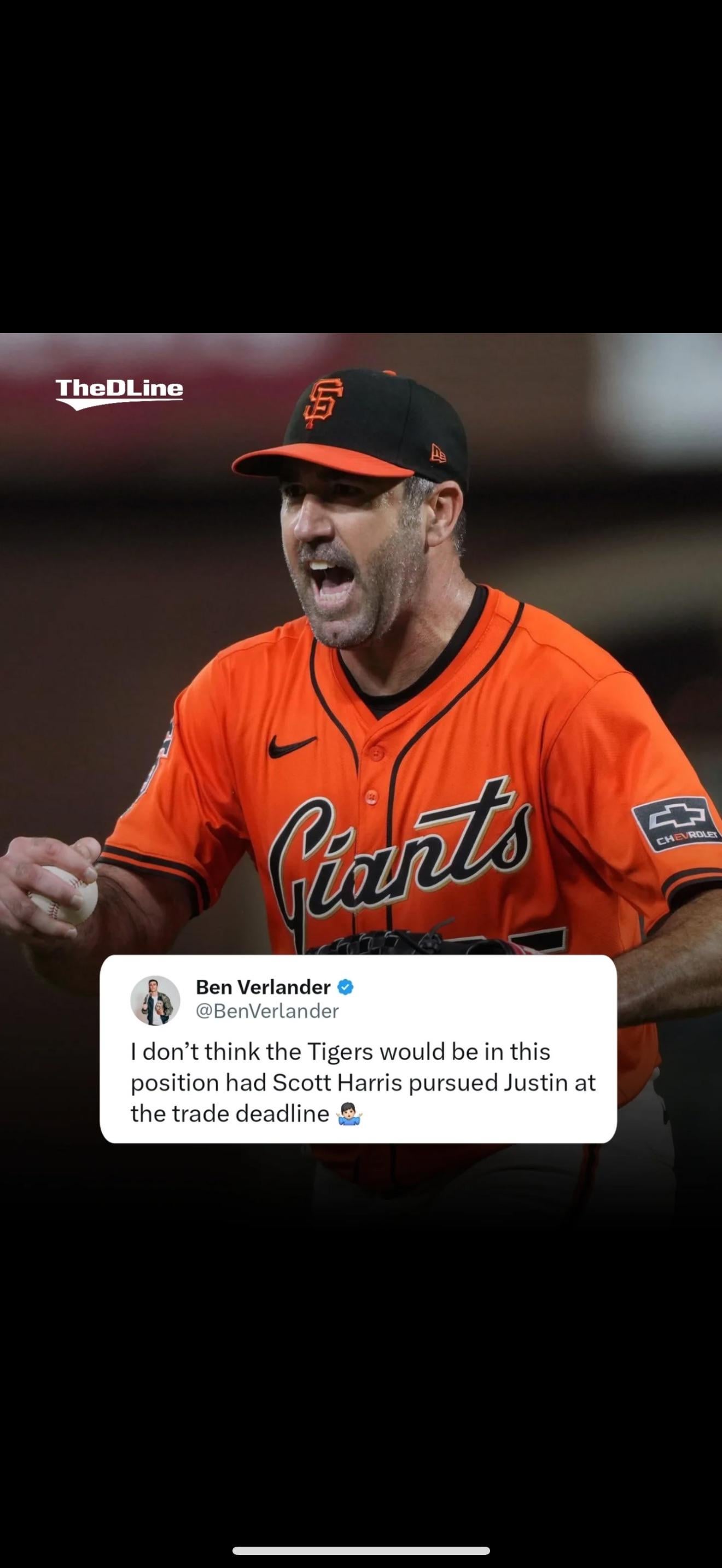
Task: Tap the shrugging person emoji
Action: click(350, 1114)
